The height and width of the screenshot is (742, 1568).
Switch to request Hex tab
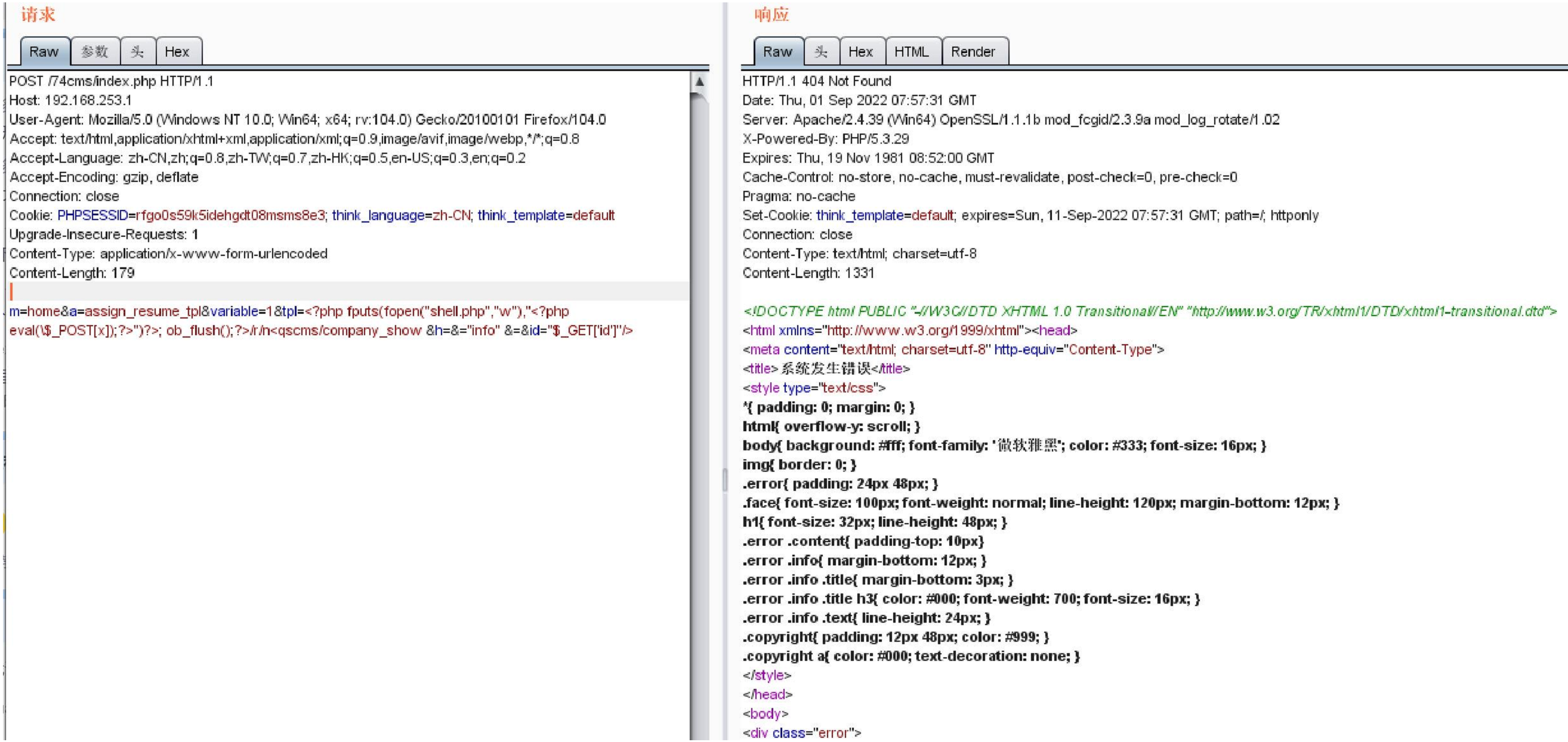(178, 52)
